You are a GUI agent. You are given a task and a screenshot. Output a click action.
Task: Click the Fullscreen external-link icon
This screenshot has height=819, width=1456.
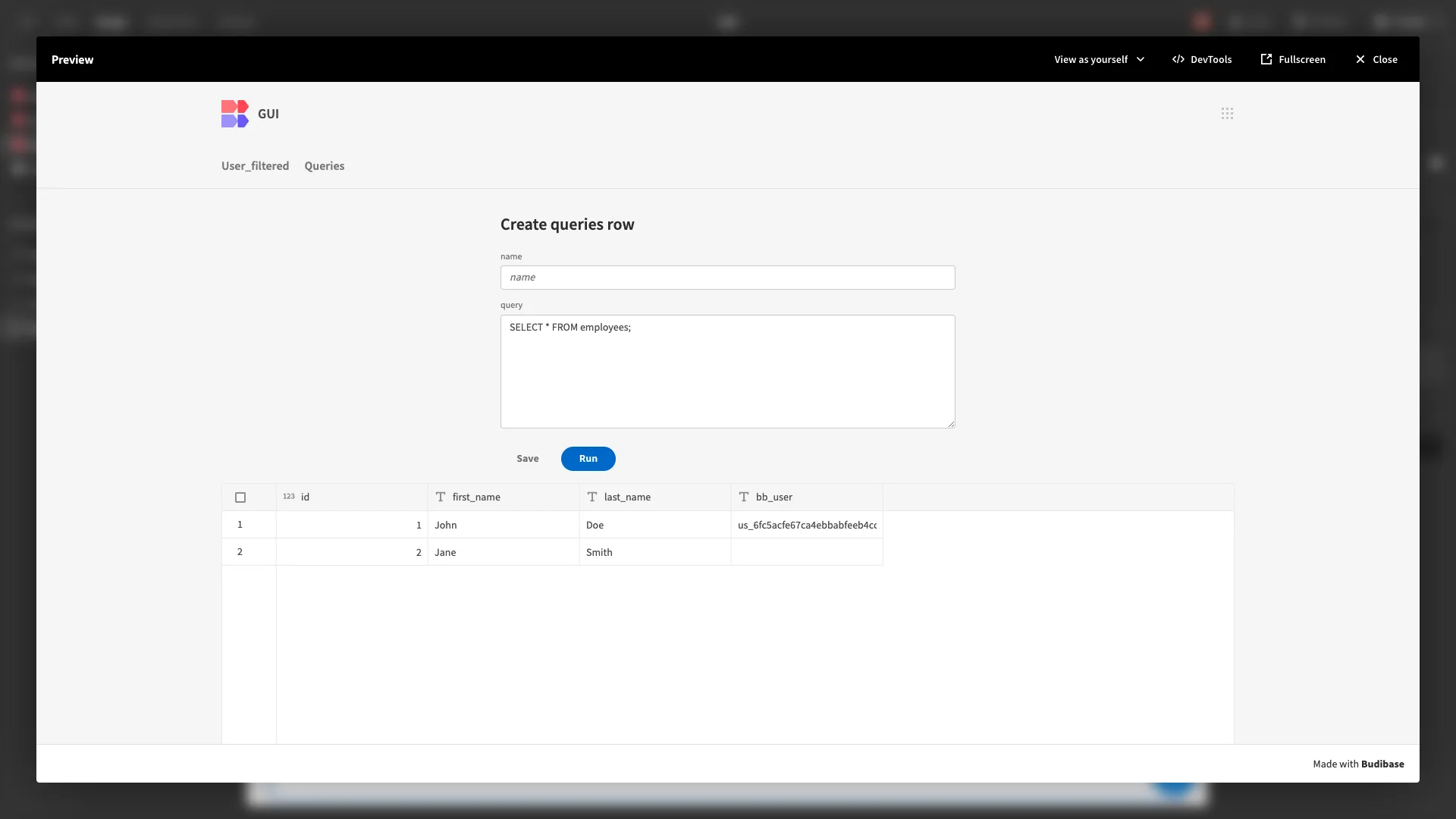pyautogui.click(x=1266, y=59)
